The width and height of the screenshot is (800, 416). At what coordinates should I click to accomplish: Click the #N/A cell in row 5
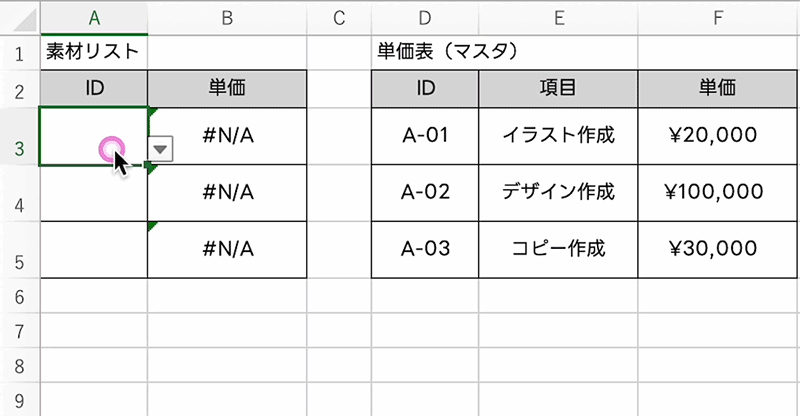[x=227, y=248]
